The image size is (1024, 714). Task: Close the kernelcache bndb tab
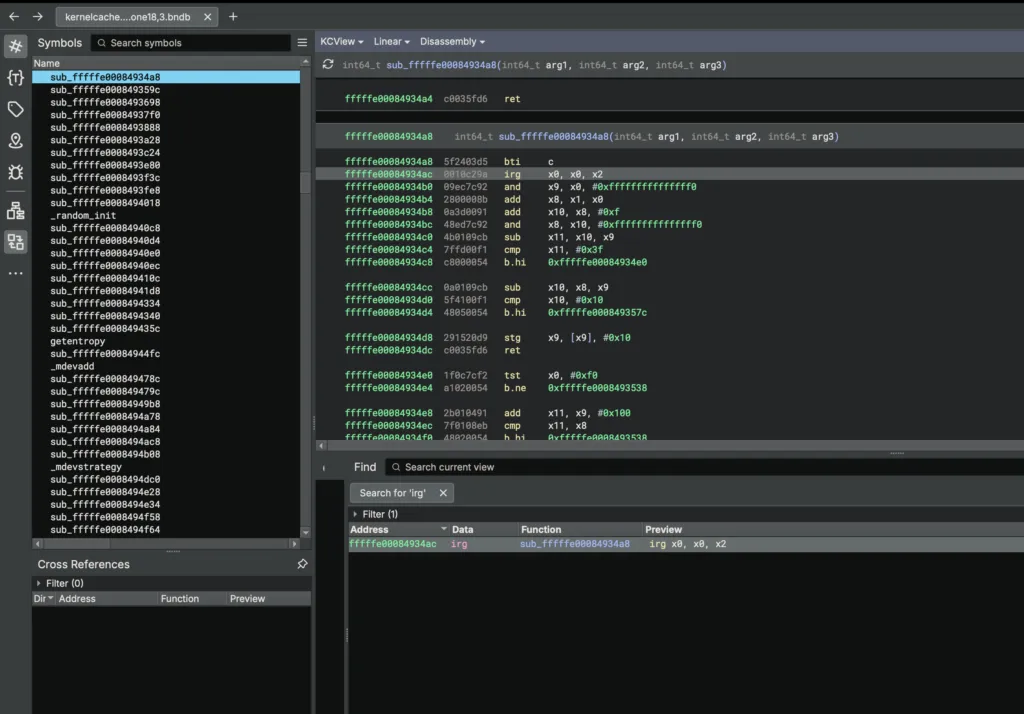click(x=207, y=17)
